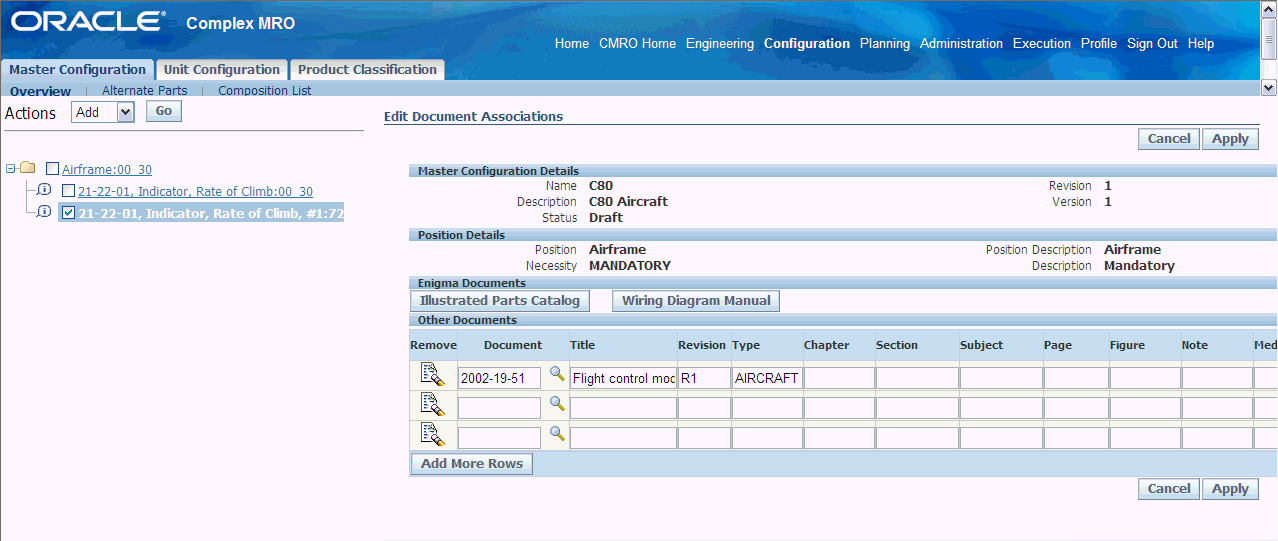Go to Home in the top menu

pyautogui.click(x=572, y=43)
